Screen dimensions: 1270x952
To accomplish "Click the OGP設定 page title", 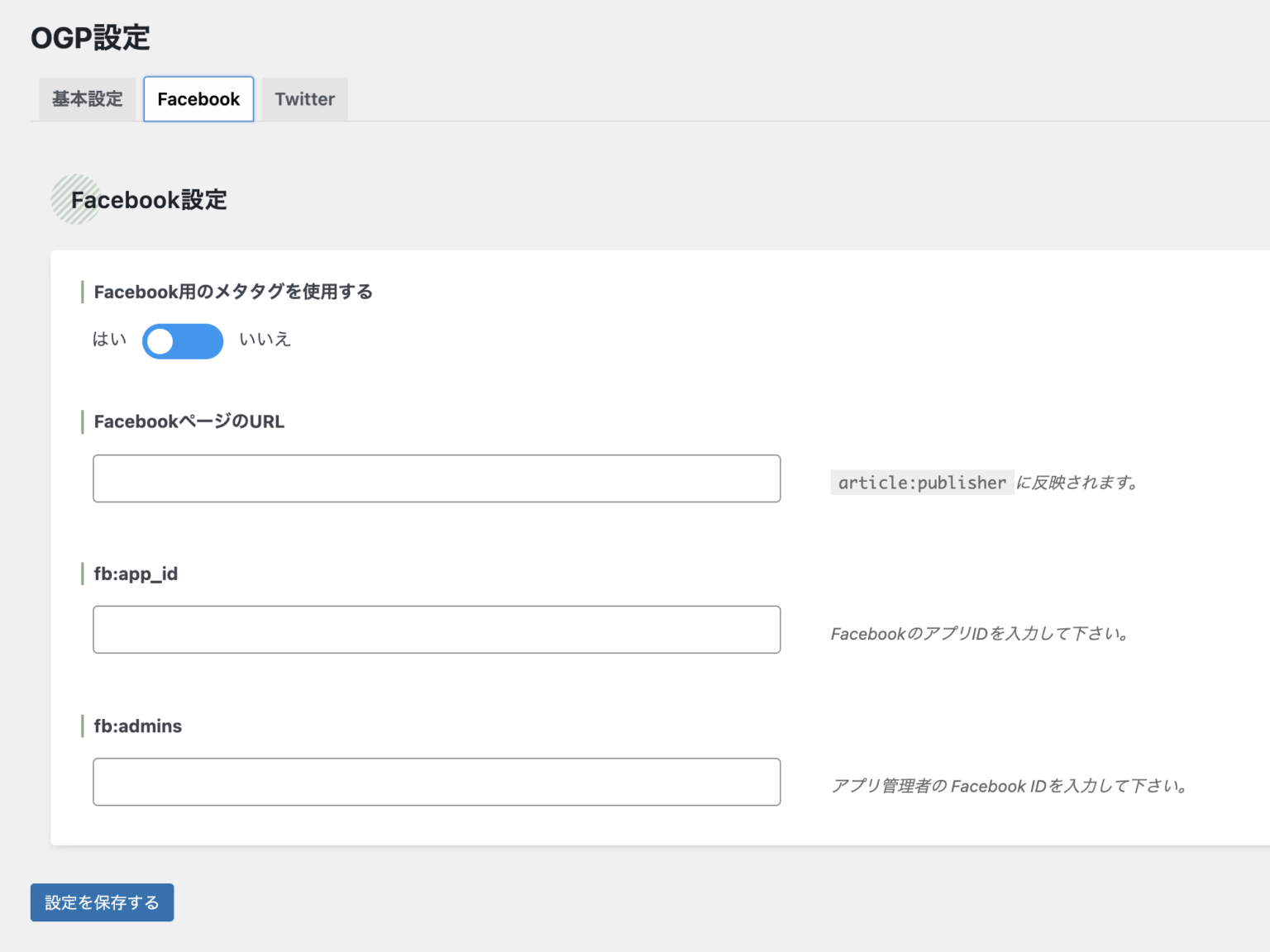I will point(89,37).
